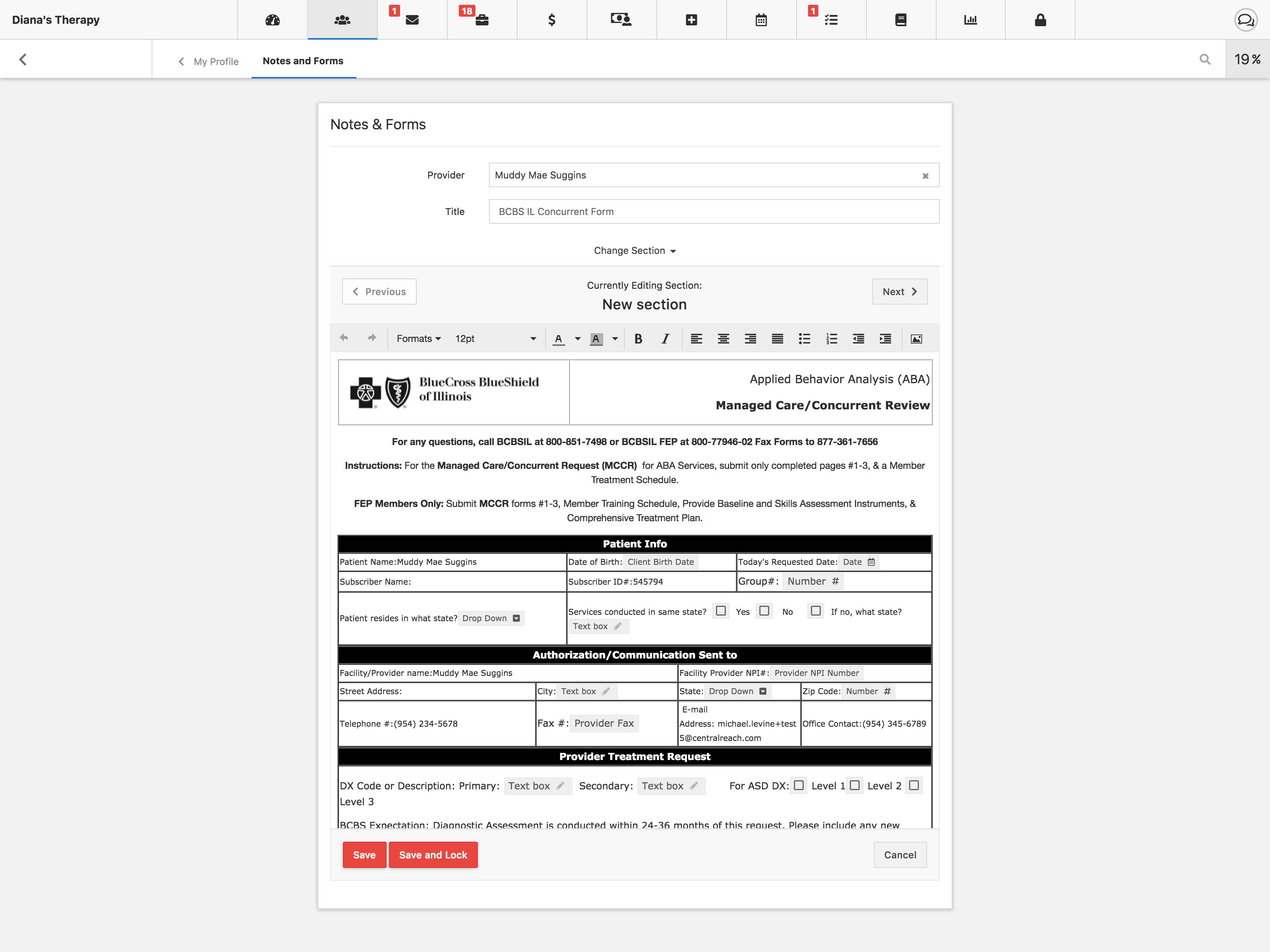Image resolution: width=1270 pixels, height=952 pixels.
Task: Open the address State Drop Down
Action: [738, 691]
